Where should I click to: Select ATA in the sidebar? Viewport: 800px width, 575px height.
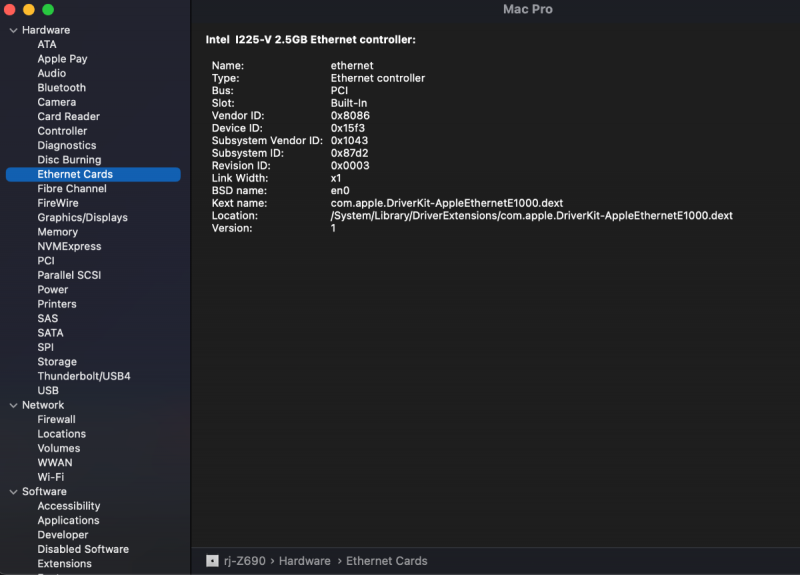pyautogui.click(x=47, y=44)
